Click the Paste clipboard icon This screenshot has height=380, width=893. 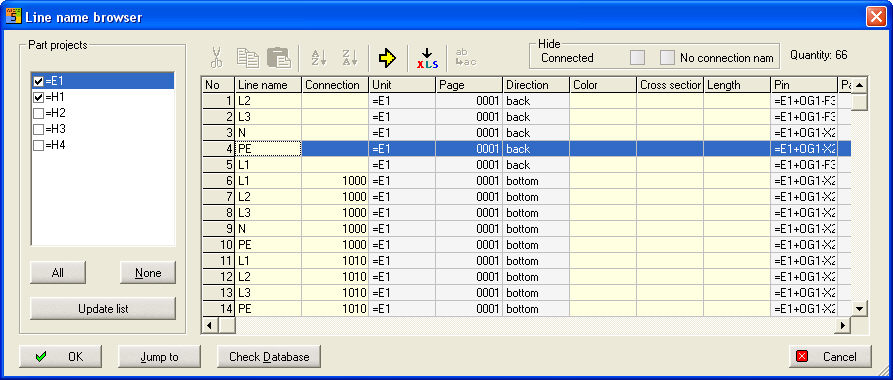(x=278, y=58)
